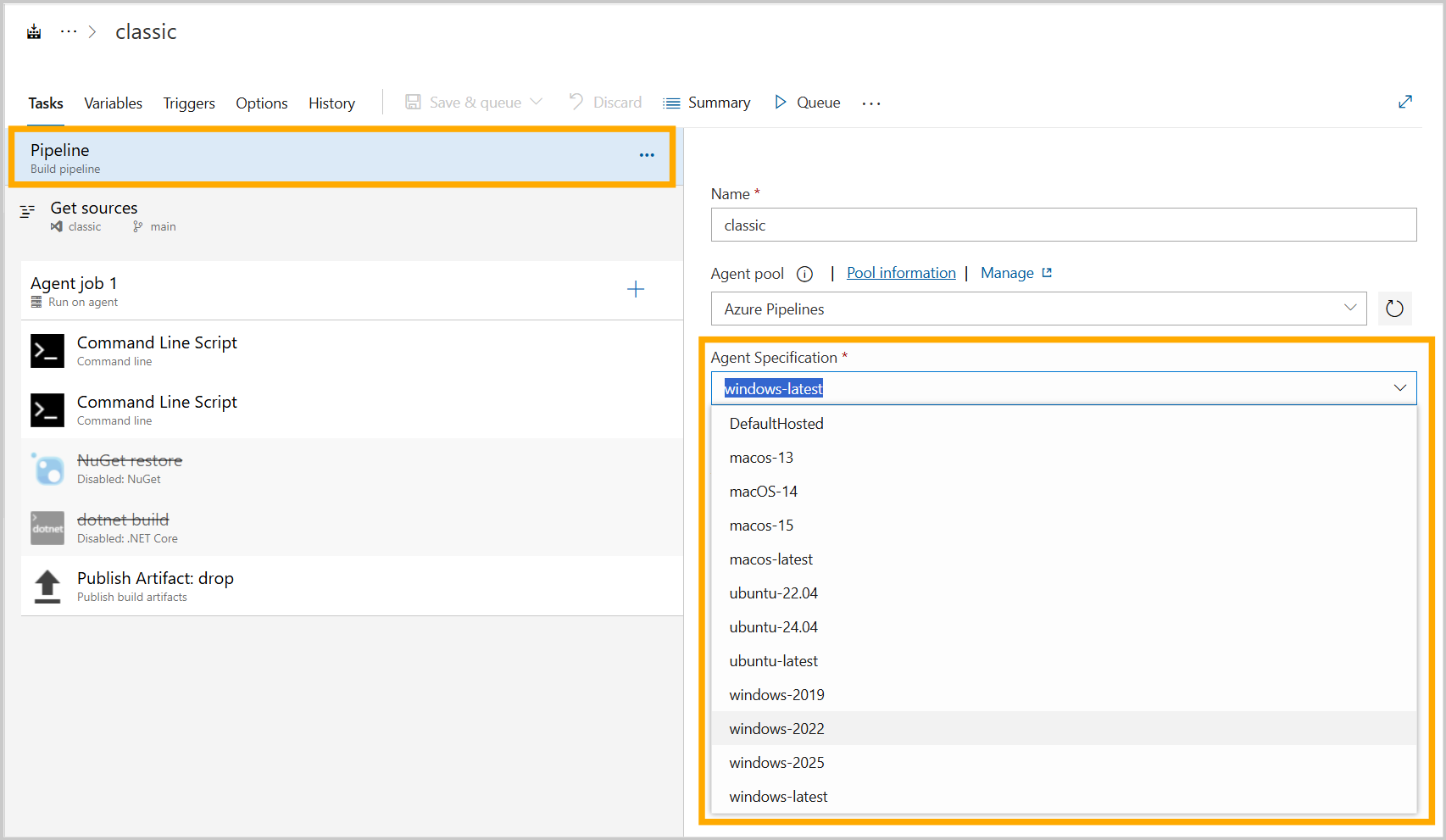The height and width of the screenshot is (840, 1446).
Task: Select the Publish Artifact: drop task
Action: point(155,586)
